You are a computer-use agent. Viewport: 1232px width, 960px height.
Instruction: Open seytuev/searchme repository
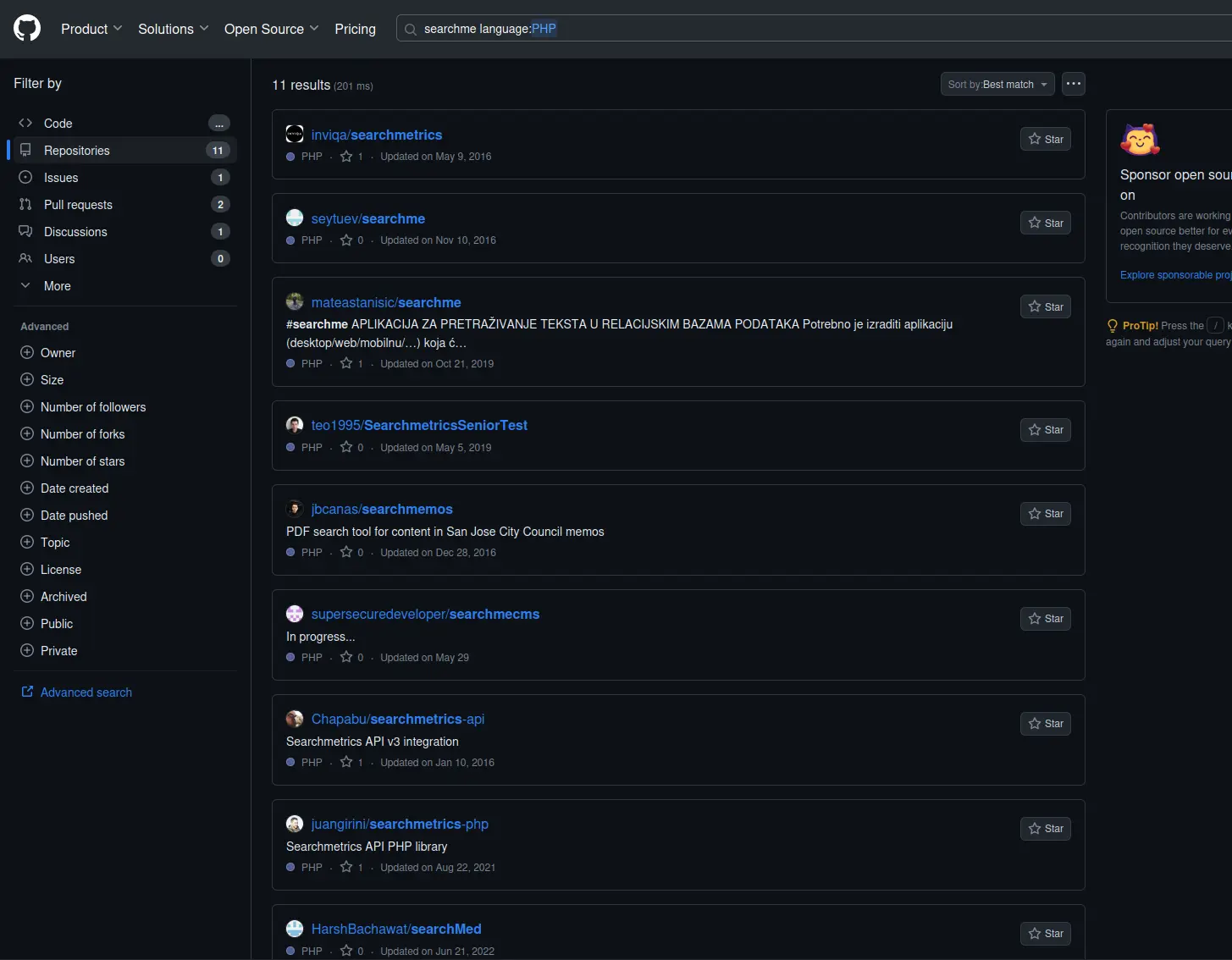[368, 218]
